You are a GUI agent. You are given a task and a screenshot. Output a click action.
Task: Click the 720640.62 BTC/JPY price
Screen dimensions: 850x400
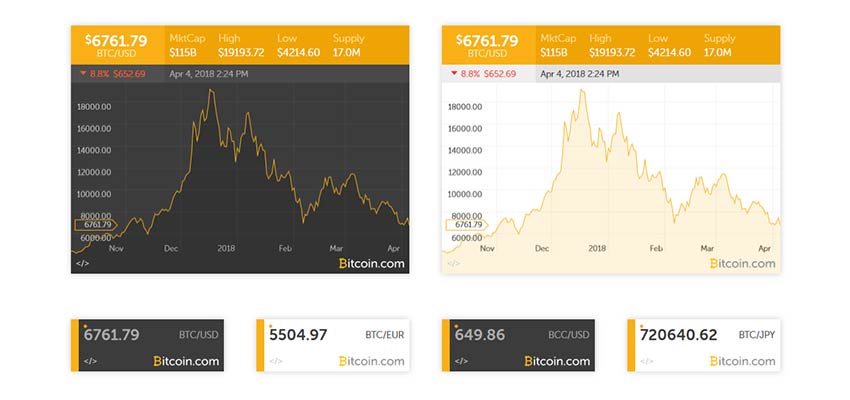click(x=678, y=335)
